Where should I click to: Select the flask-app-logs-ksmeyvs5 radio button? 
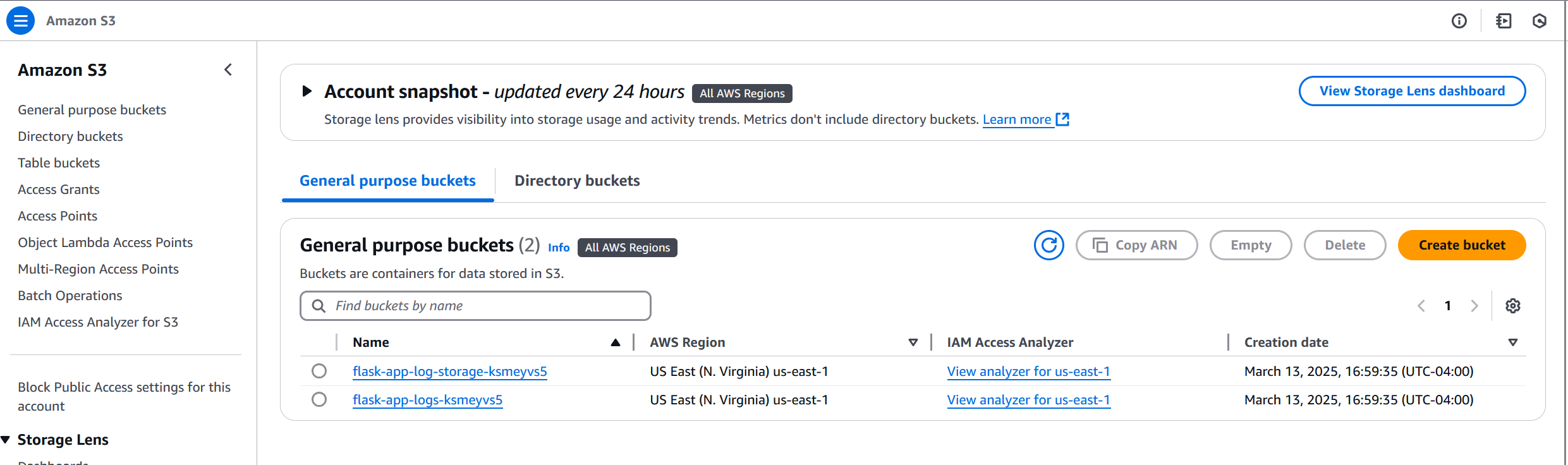point(319,399)
